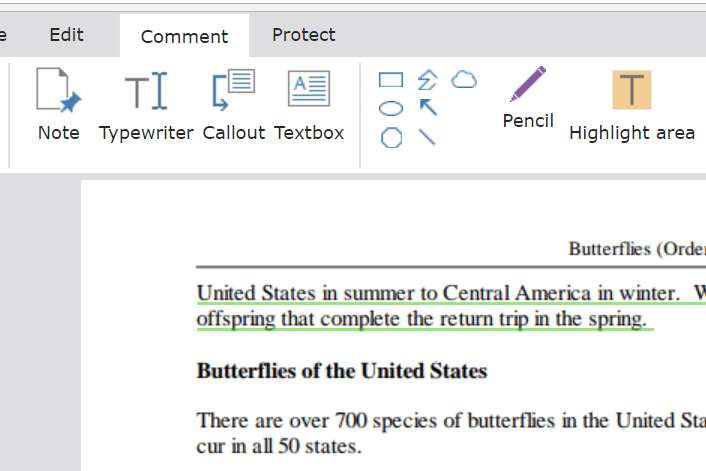
Task: Switch to the Edit tab
Action: pos(67,35)
